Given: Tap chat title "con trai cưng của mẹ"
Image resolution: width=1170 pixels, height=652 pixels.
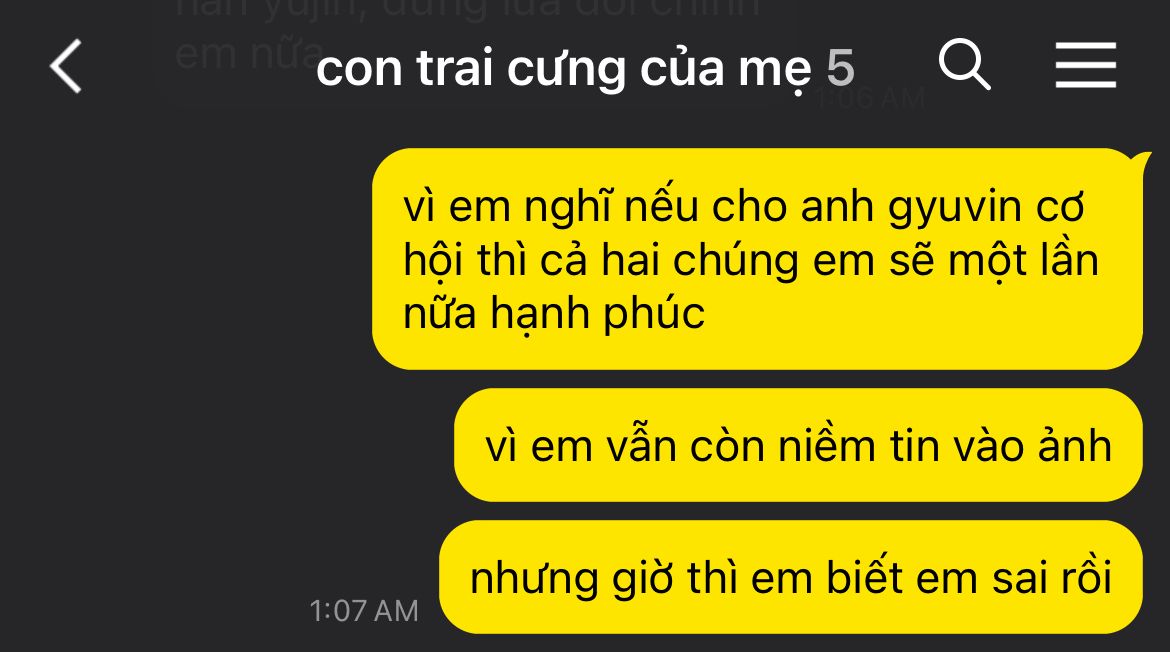Looking at the screenshot, I should pyautogui.click(x=563, y=69).
